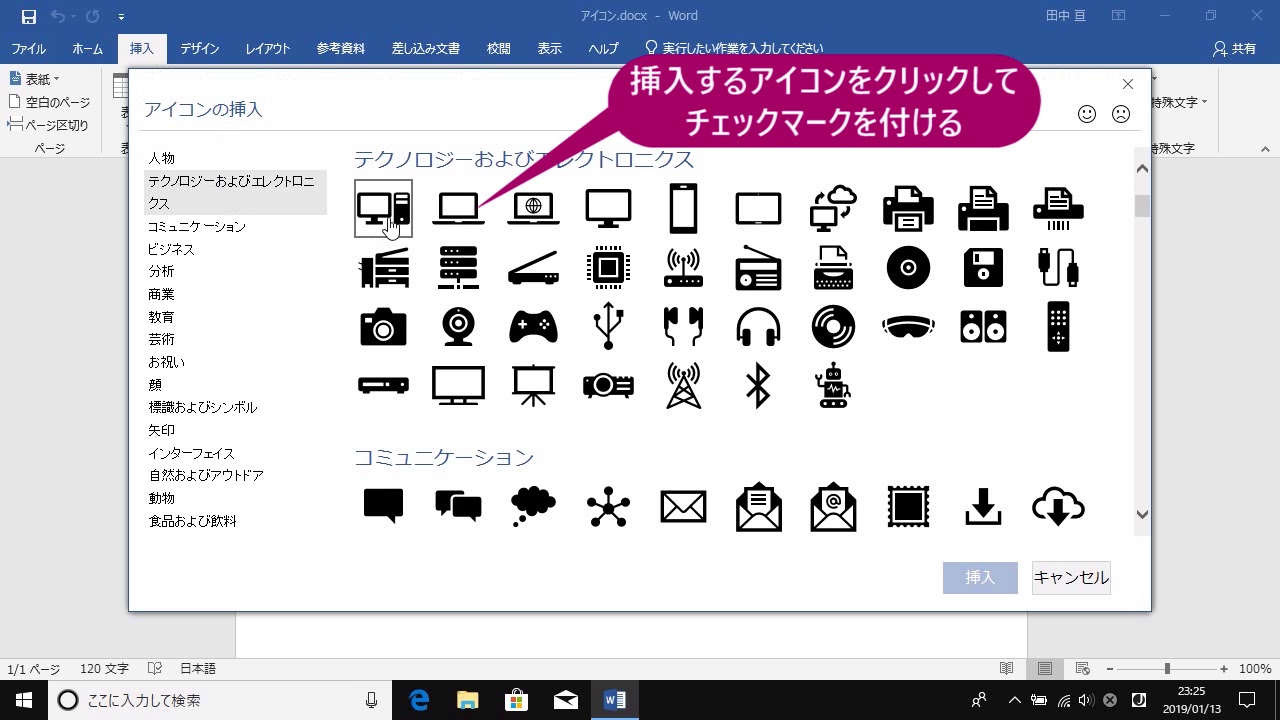Select the desktop computer icon
1280x720 pixels.
[x=383, y=209]
